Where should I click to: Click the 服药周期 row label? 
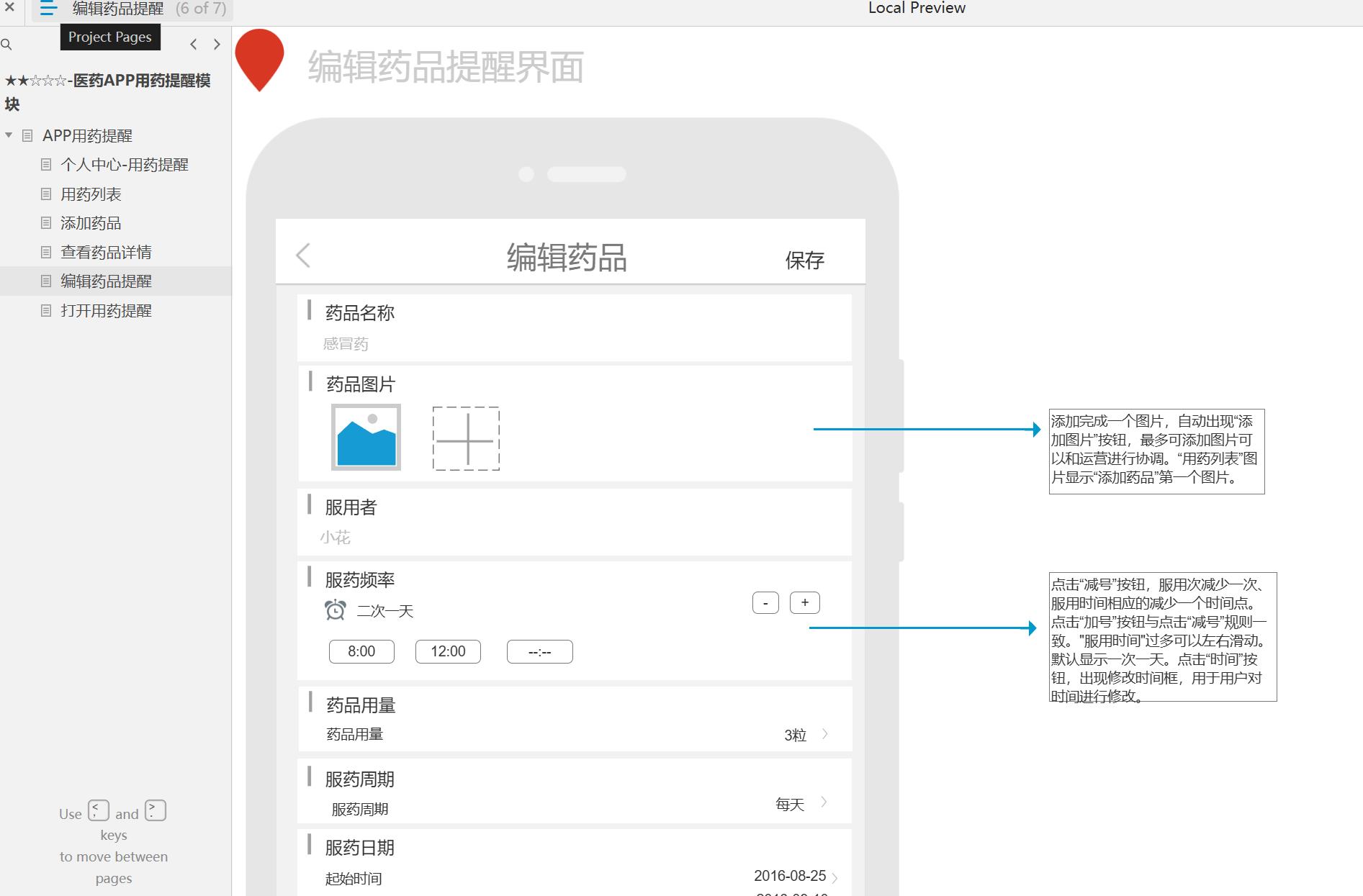point(360,809)
